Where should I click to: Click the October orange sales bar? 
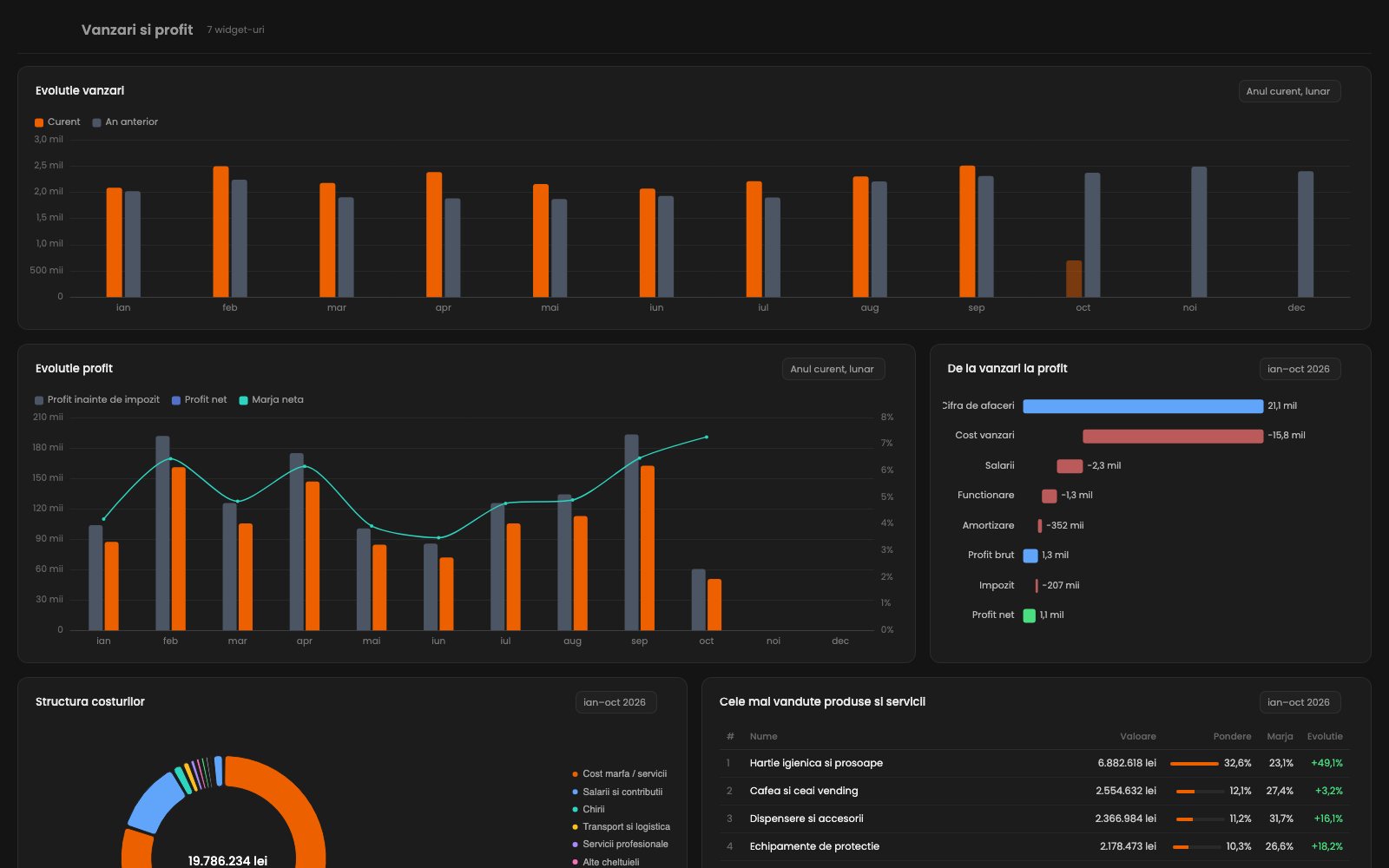1074,279
